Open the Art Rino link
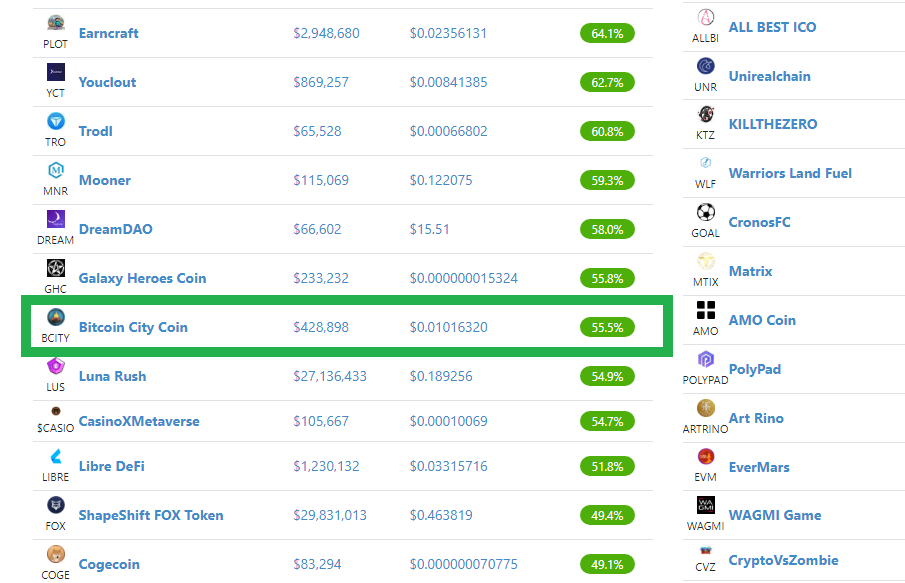Viewport: 905px width, 583px height. (756, 418)
